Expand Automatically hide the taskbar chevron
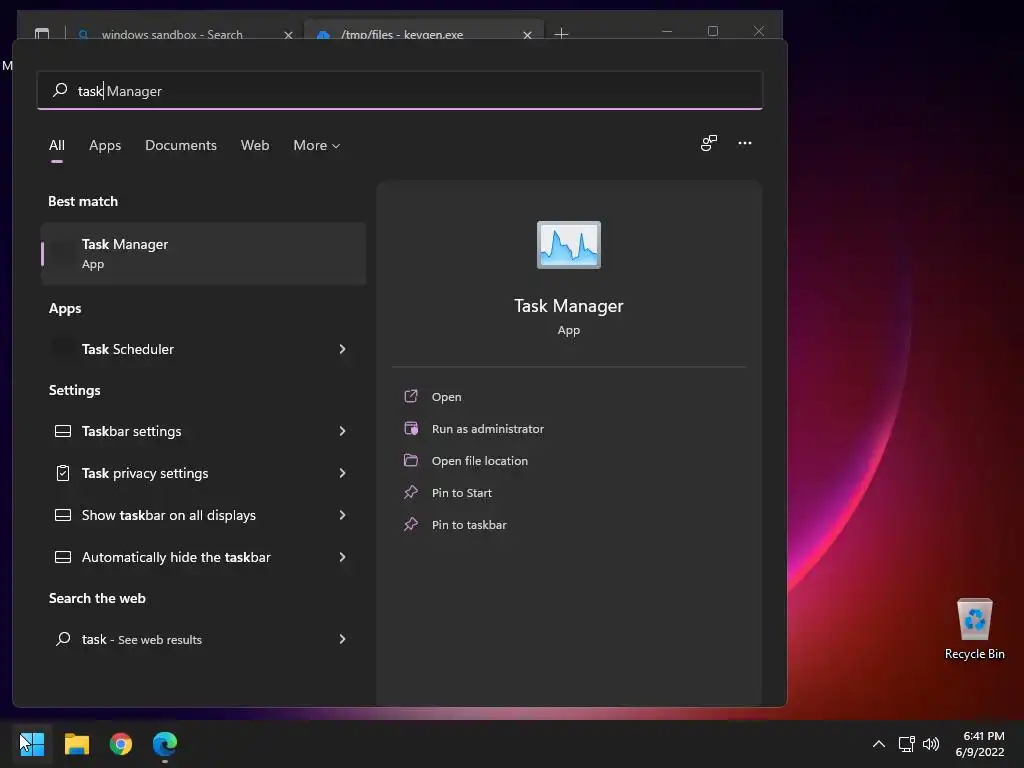1024x768 pixels. coord(342,557)
